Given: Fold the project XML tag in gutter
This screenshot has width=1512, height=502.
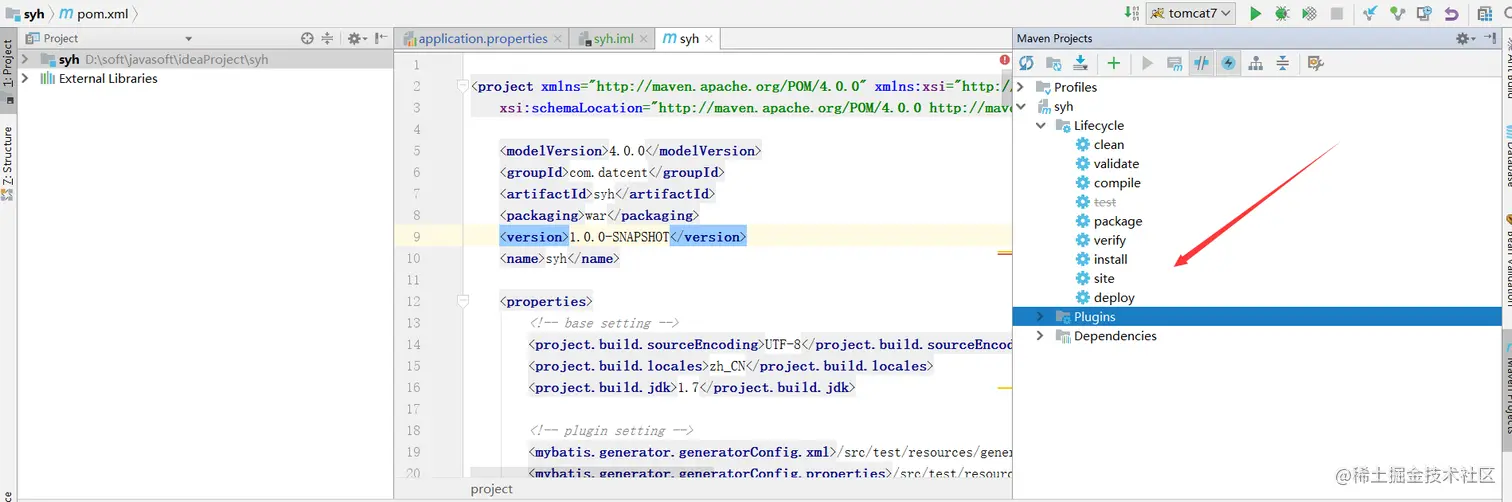Looking at the screenshot, I should tap(462, 86).
